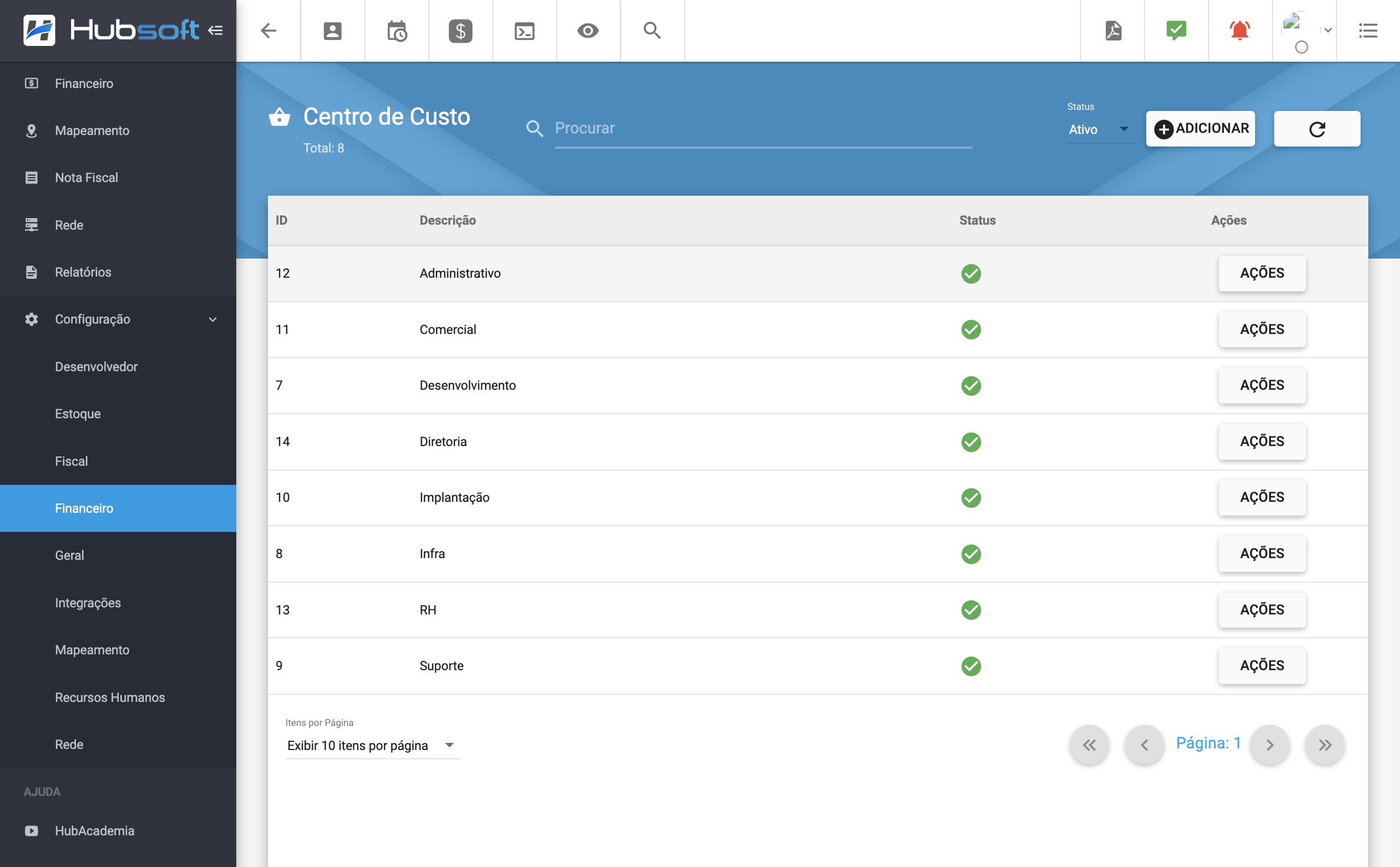Go to the last page with the double-right arrow

click(x=1325, y=745)
